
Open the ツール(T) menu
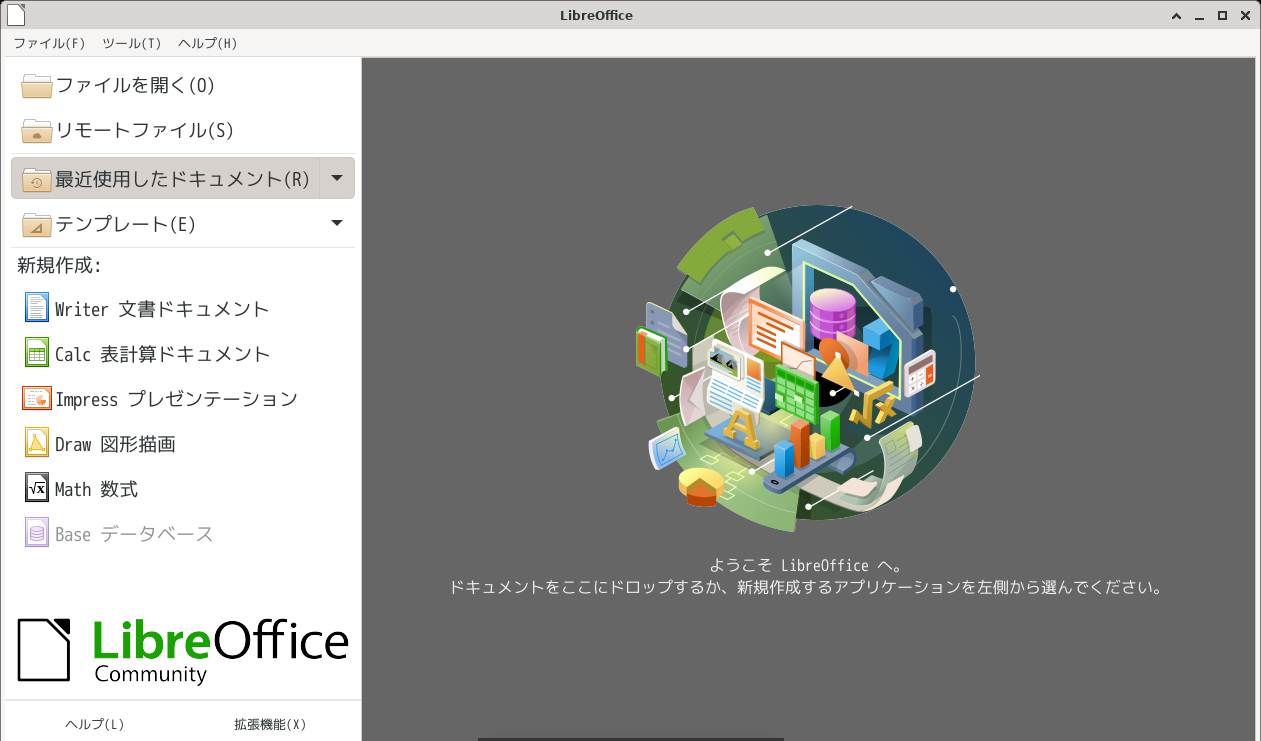click(x=131, y=43)
